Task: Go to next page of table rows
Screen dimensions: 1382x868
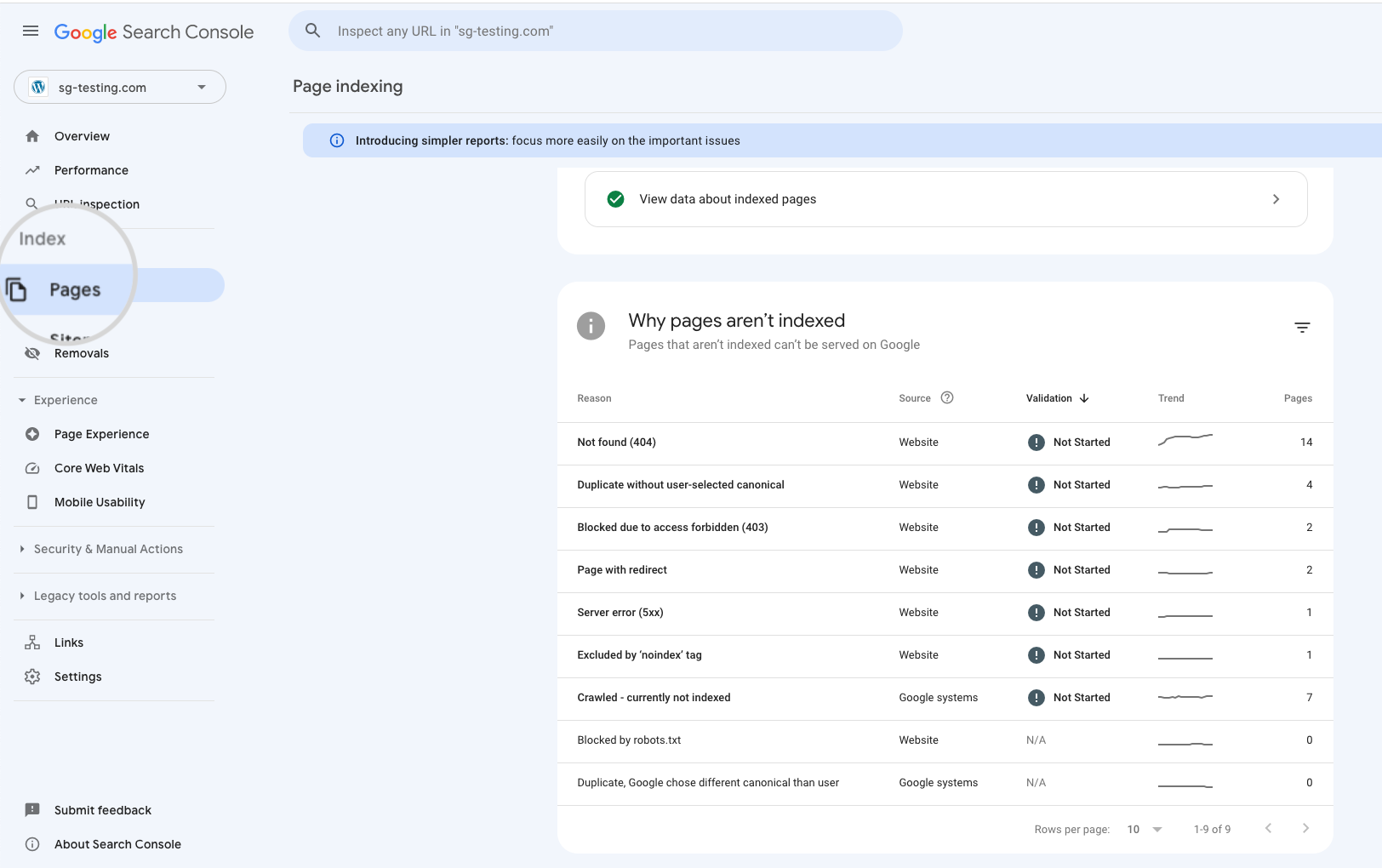Action: click(x=1305, y=828)
